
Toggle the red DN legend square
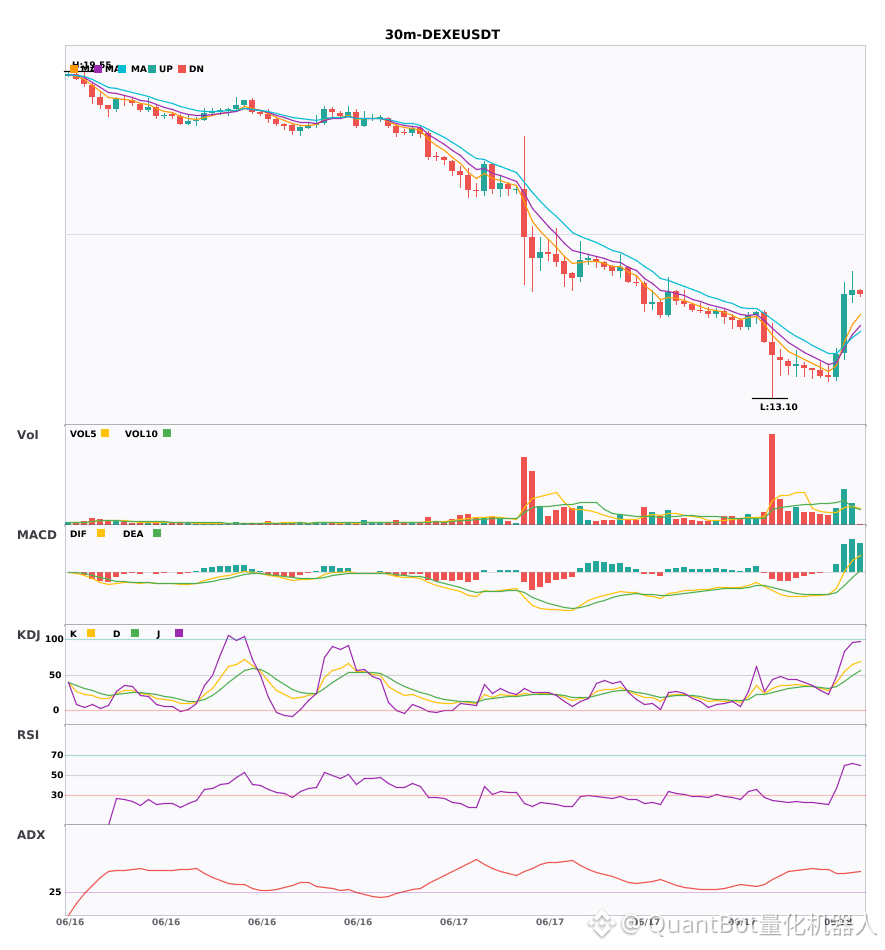click(x=182, y=69)
